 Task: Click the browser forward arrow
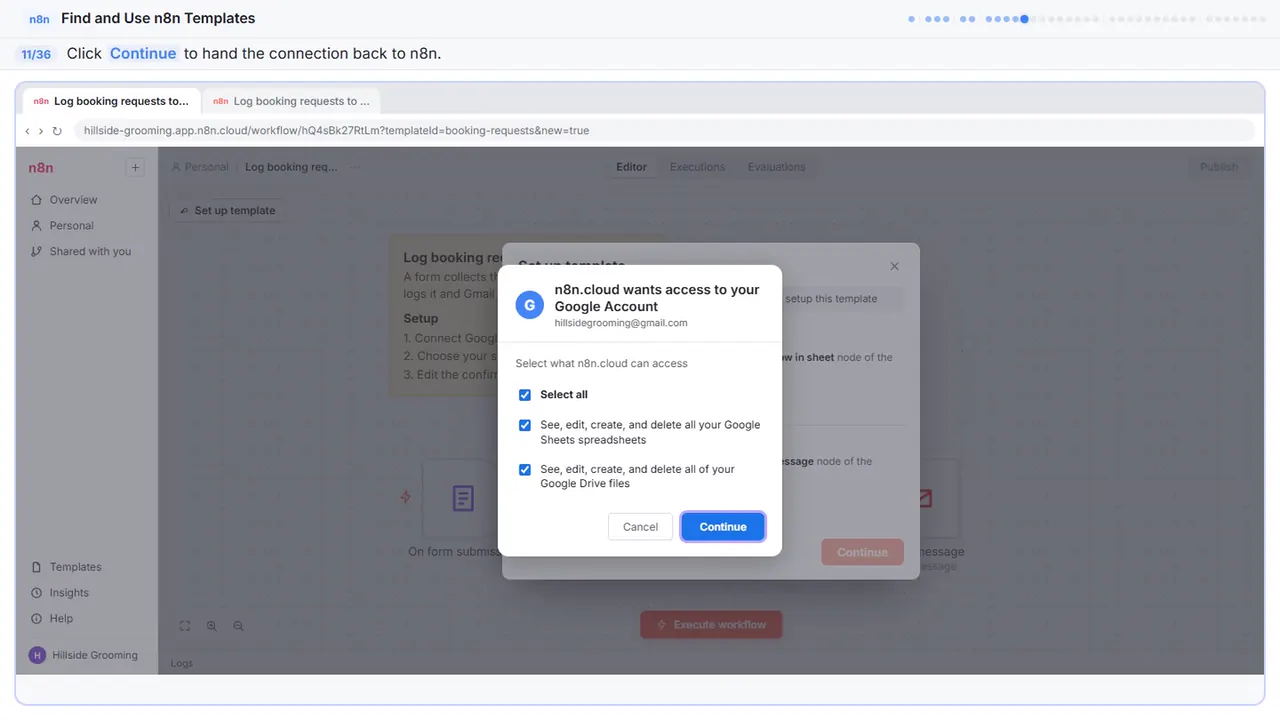41,131
